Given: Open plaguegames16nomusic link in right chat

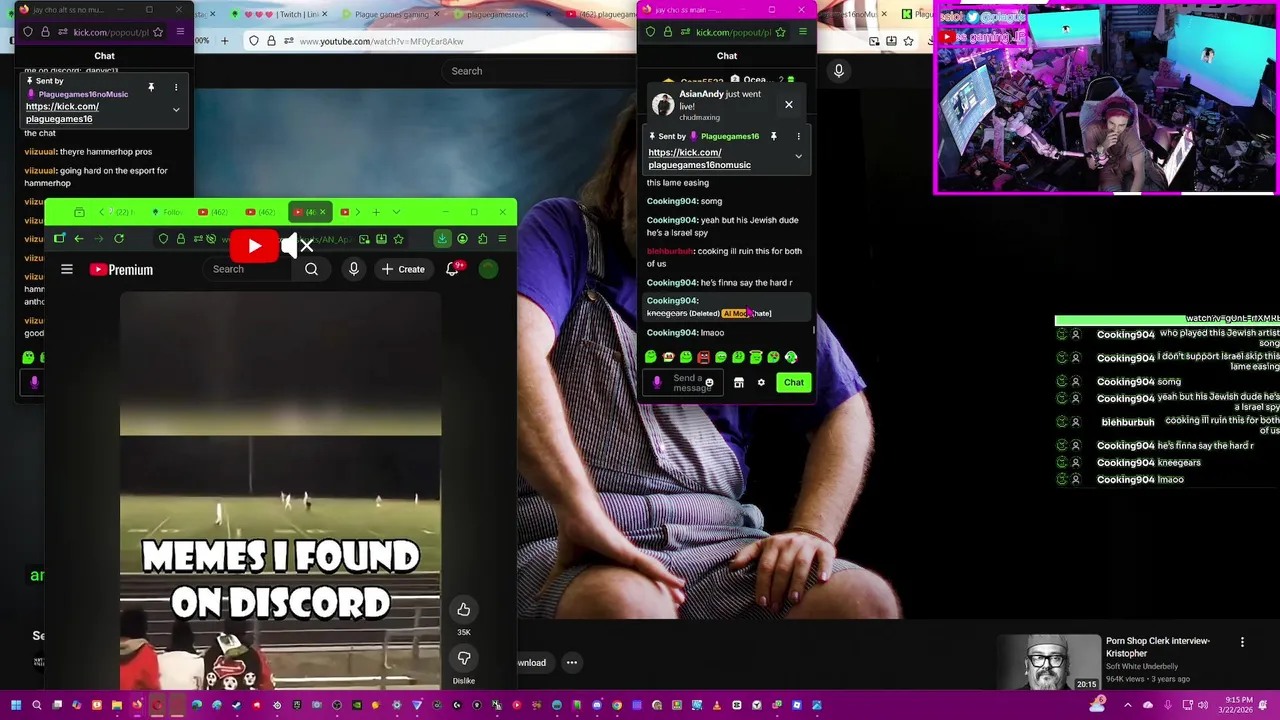Looking at the screenshot, I should [699, 158].
